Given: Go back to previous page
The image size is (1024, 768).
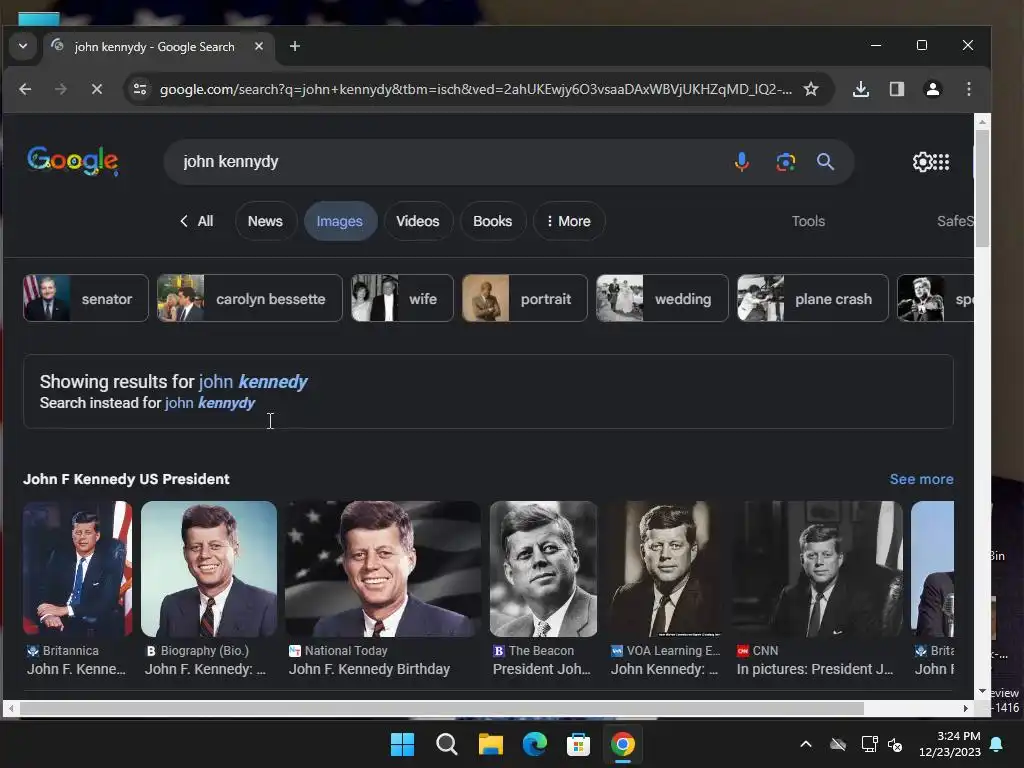Looking at the screenshot, I should point(25,89).
